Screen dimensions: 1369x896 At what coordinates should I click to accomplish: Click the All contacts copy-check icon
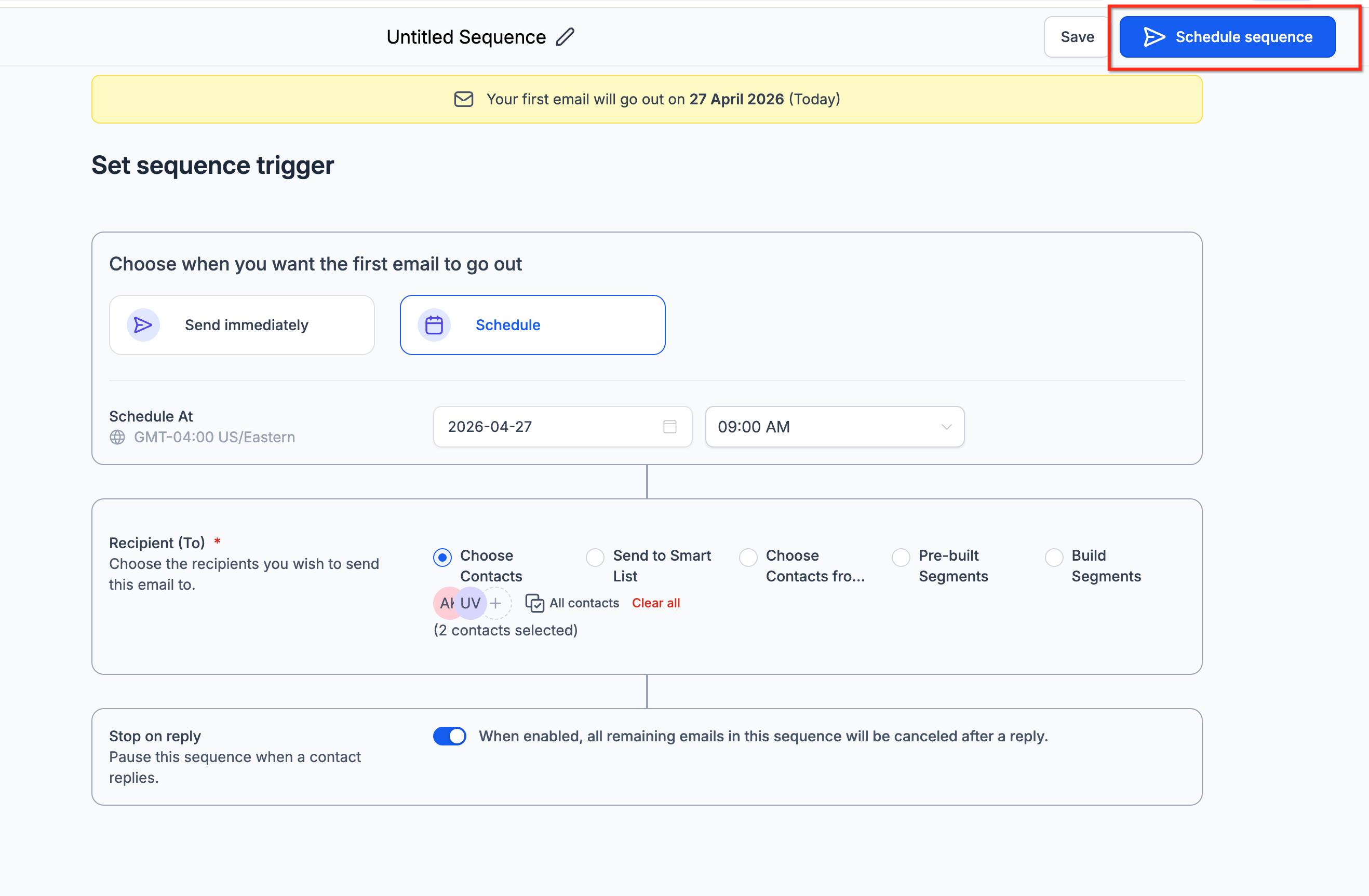pyautogui.click(x=534, y=603)
